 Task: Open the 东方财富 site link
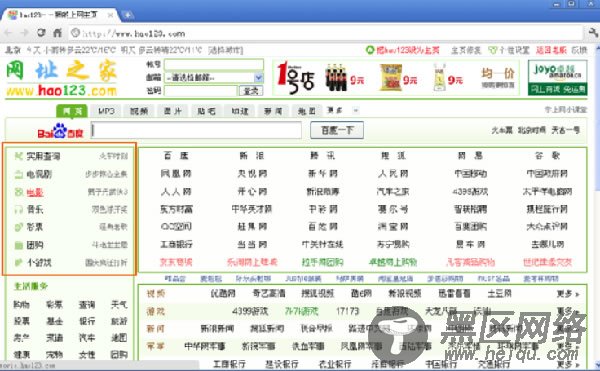(x=176, y=209)
